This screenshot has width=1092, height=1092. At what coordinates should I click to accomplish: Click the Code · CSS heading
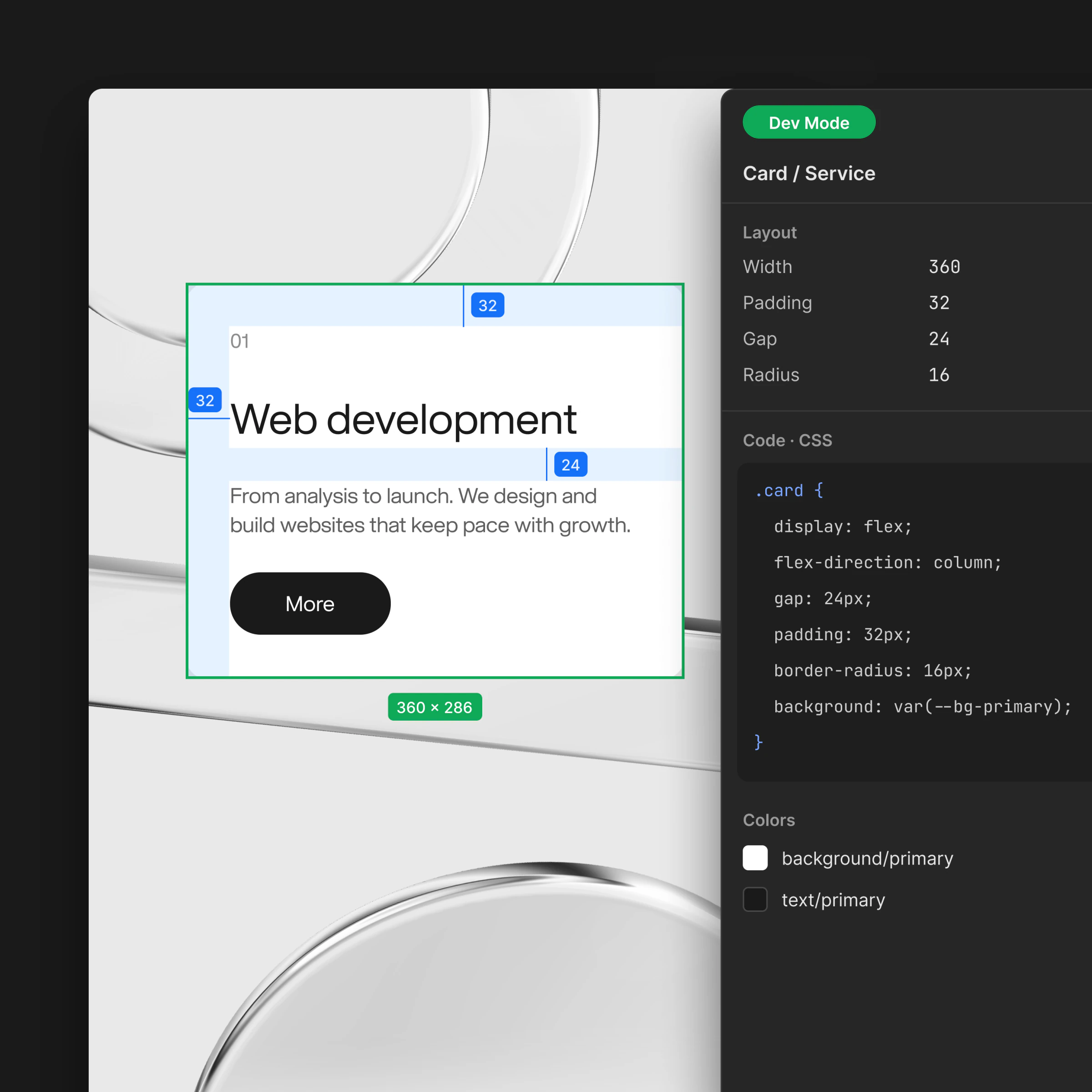point(787,440)
